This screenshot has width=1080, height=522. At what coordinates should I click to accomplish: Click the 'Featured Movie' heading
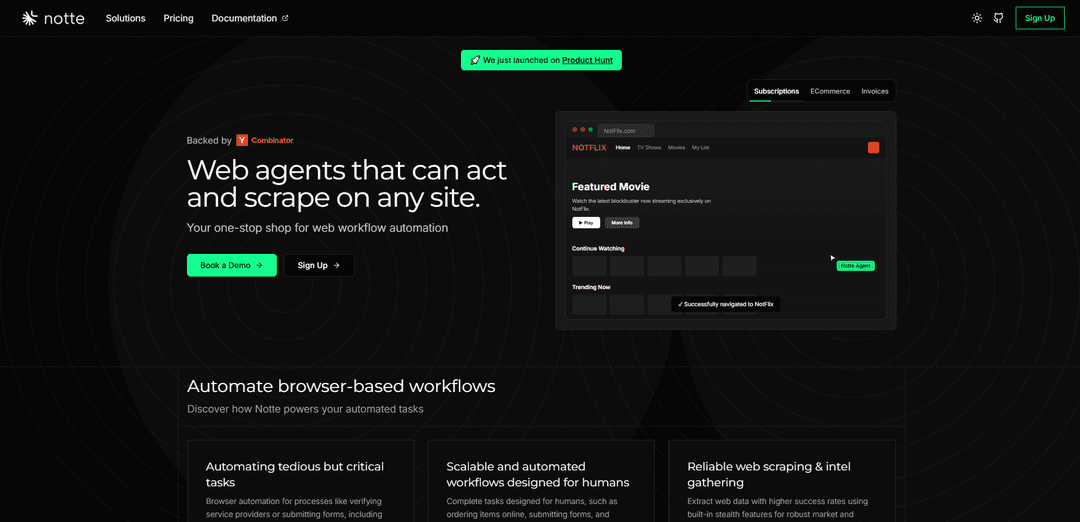click(x=610, y=187)
